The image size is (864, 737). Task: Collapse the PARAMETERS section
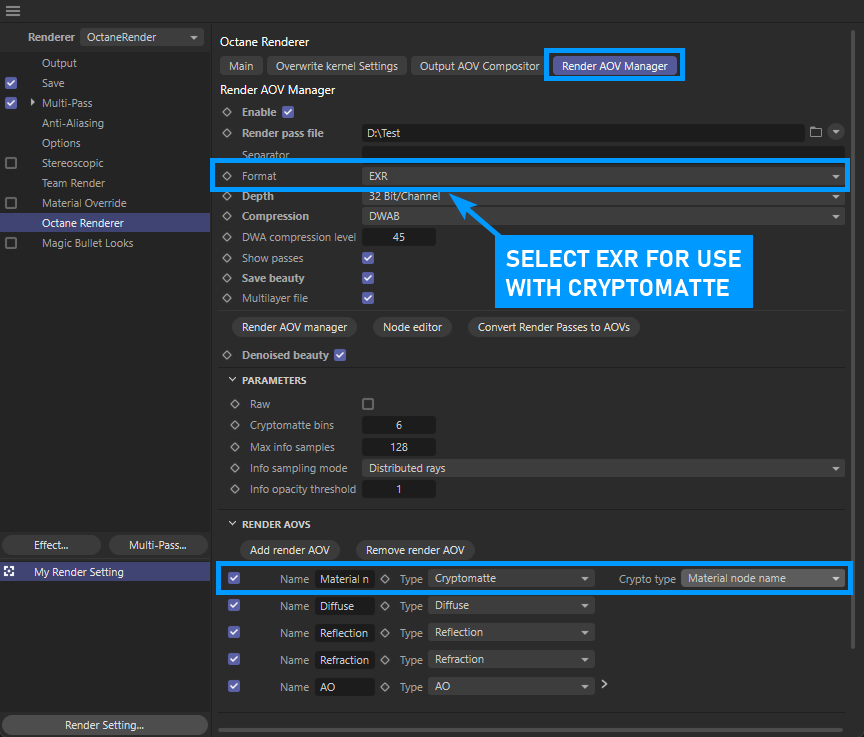[x=233, y=380]
